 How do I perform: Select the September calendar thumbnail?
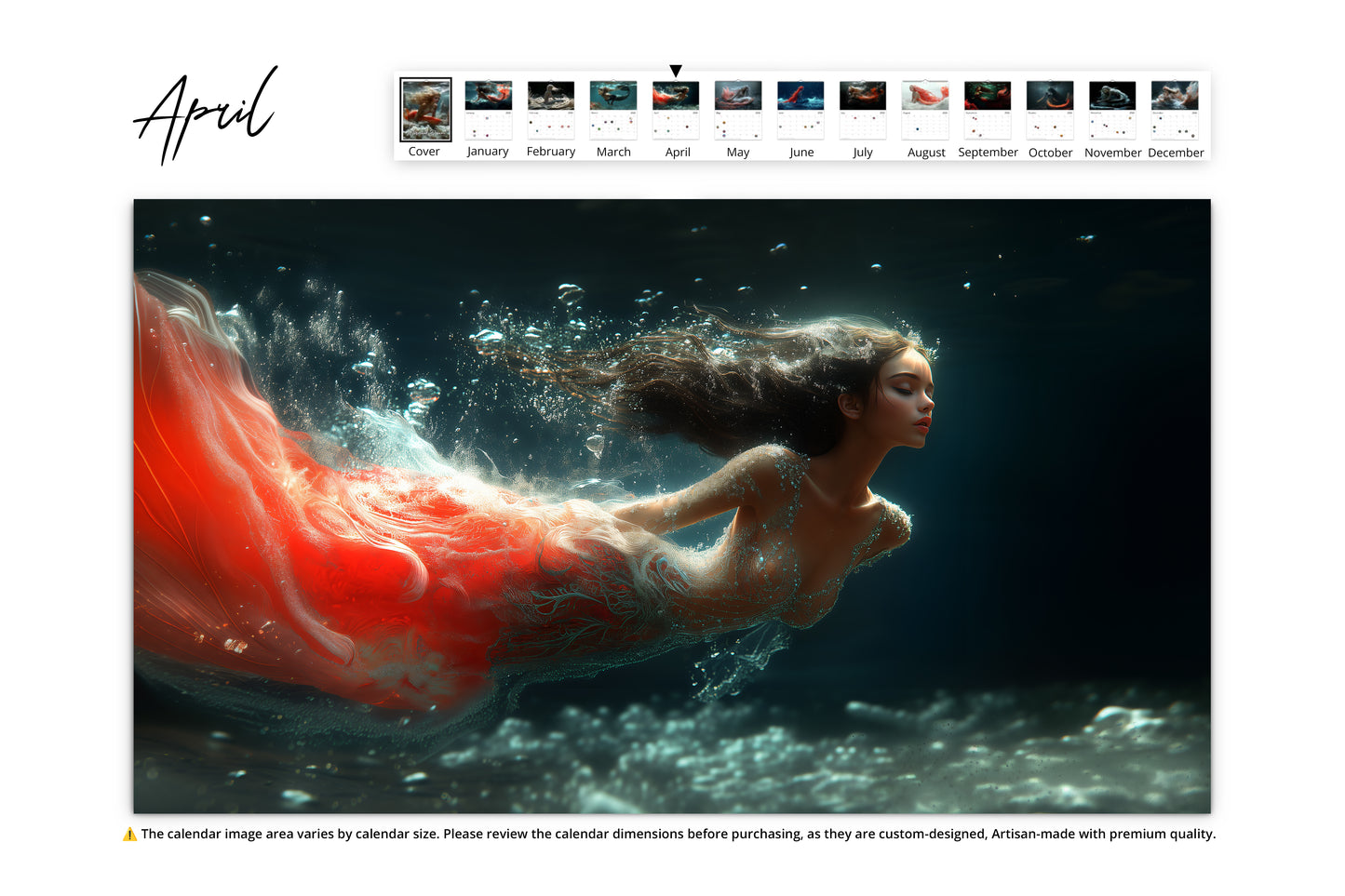point(988,110)
